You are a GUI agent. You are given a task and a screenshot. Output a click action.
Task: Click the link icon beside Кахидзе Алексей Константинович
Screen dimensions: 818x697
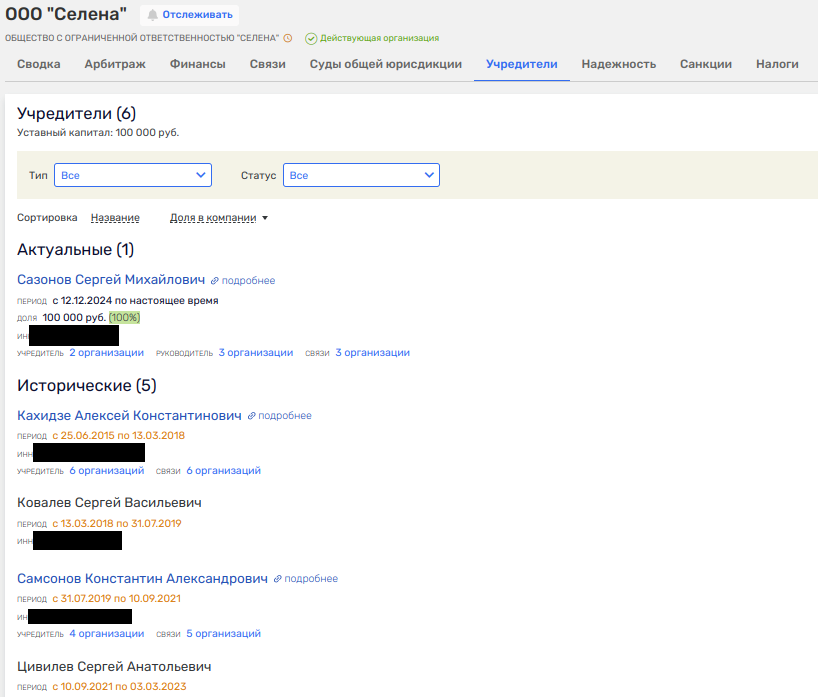(x=251, y=416)
